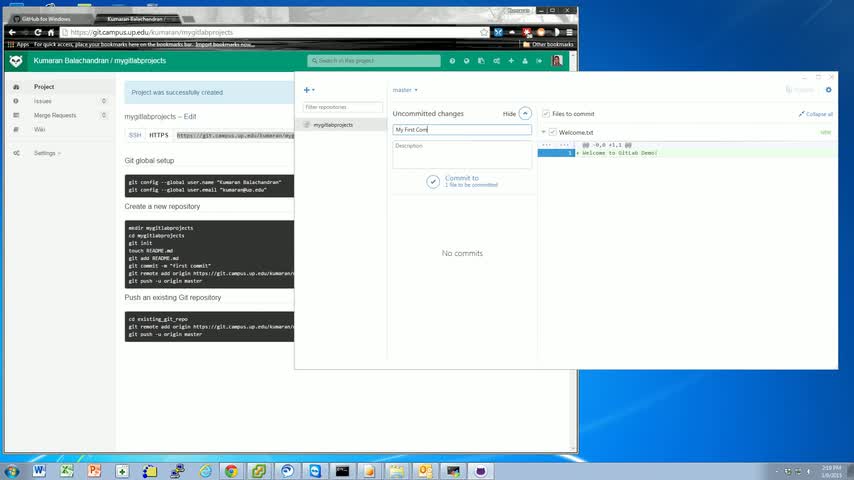Expand the Settings menu in GitLab sidebar
This screenshot has height=480, width=854.
point(47,153)
